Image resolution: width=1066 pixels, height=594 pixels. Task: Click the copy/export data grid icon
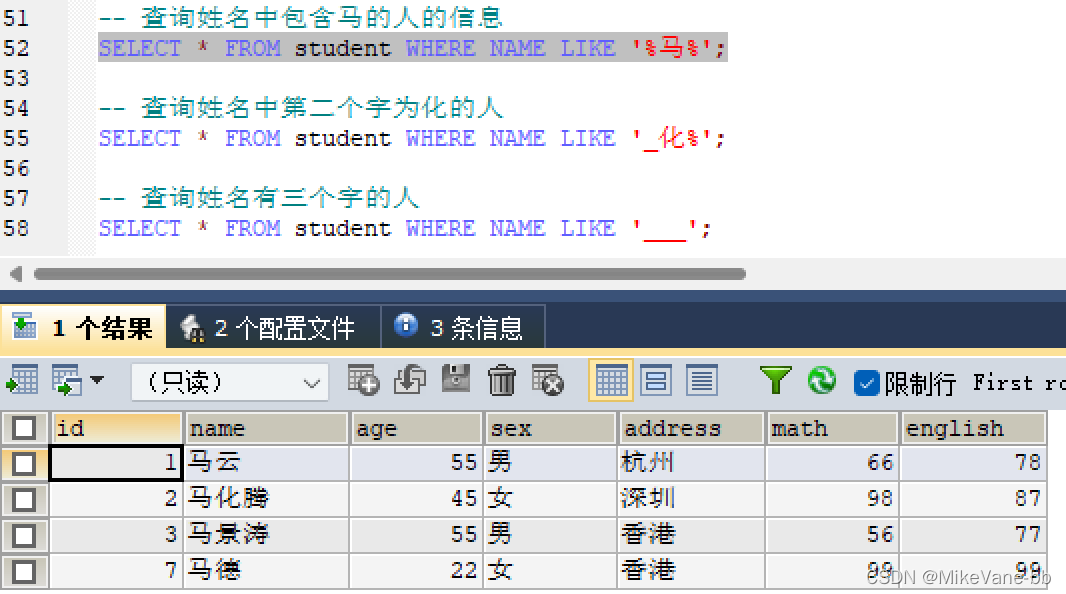click(x=67, y=381)
